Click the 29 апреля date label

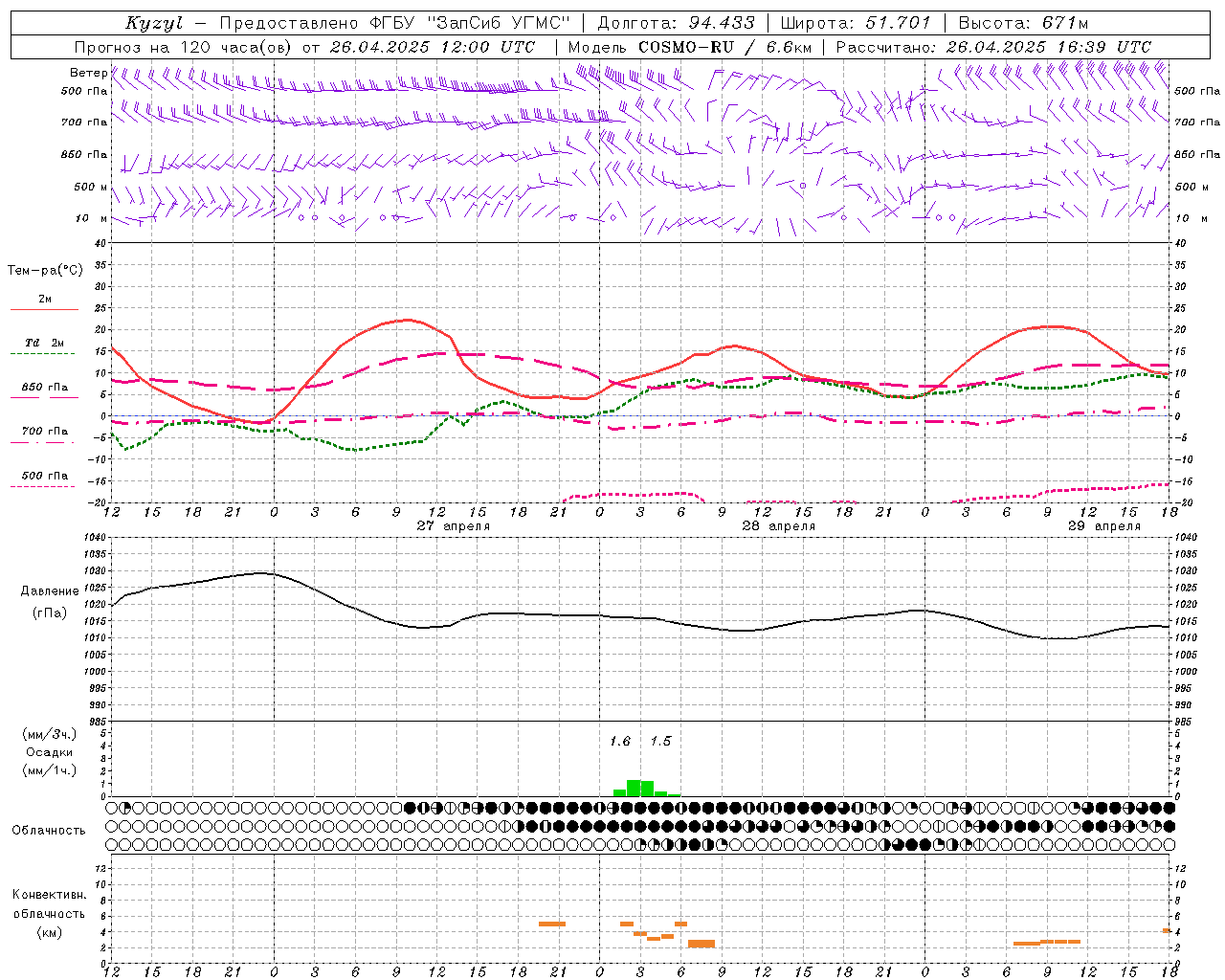click(x=1103, y=526)
